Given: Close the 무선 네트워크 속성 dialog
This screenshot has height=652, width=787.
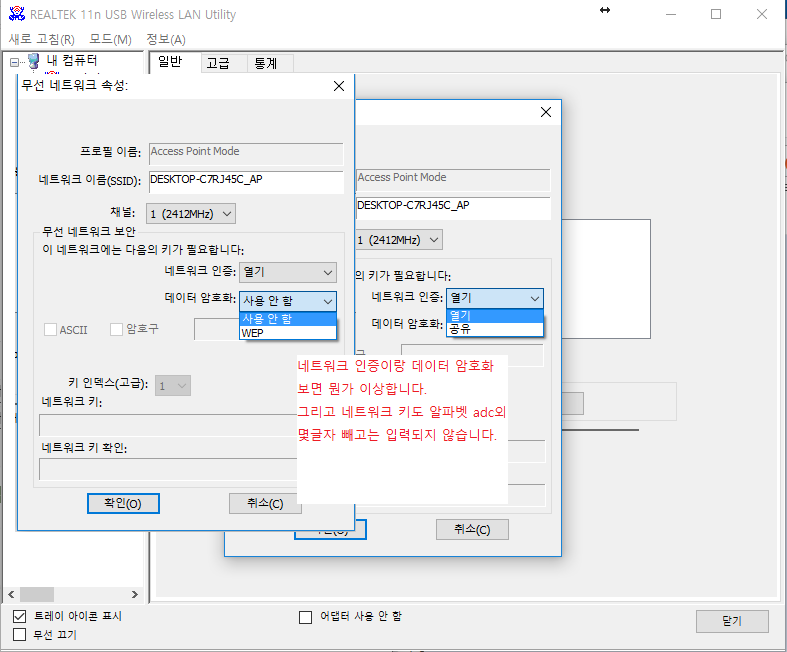Looking at the screenshot, I should coord(339,86).
